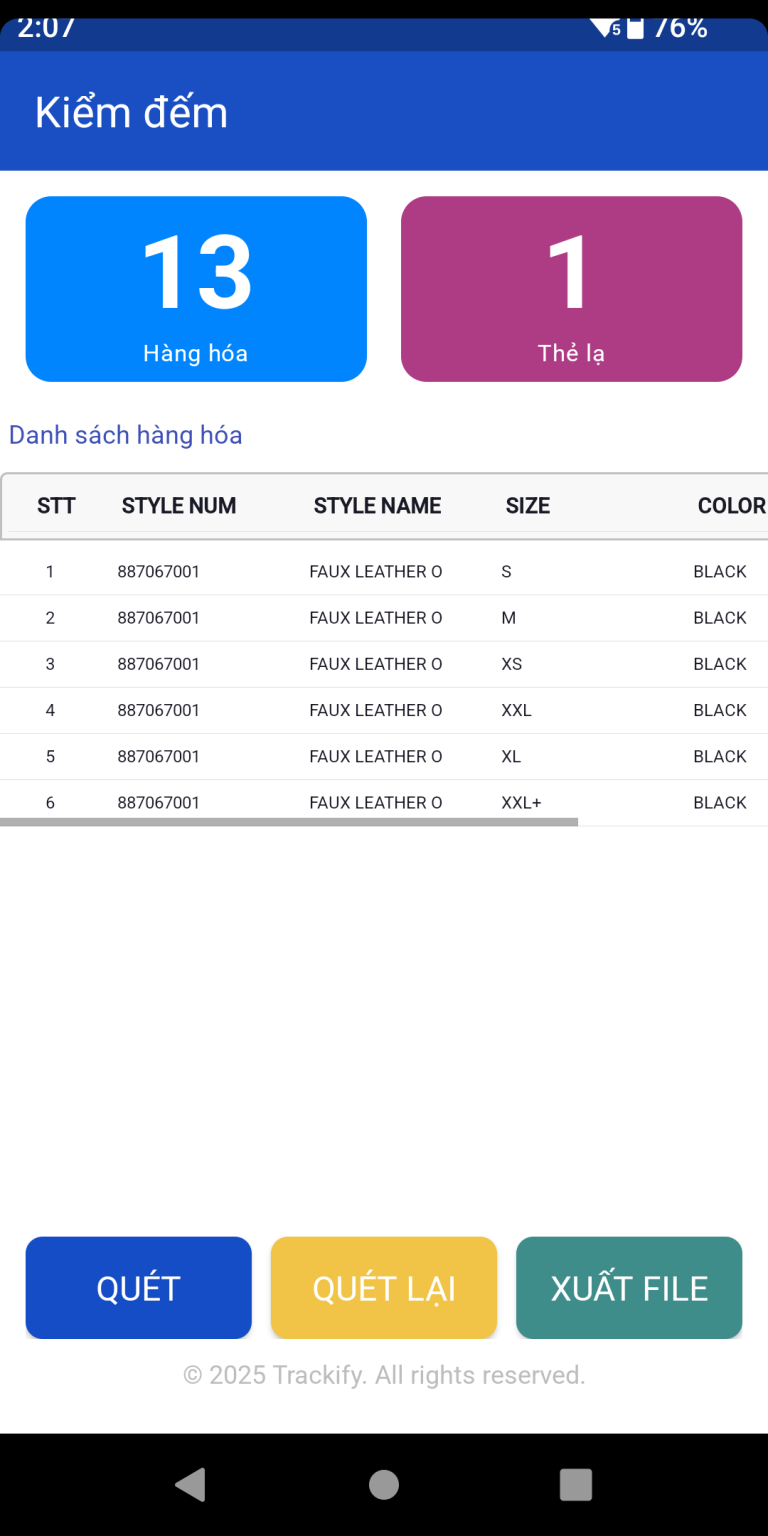This screenshot has height=1536, width=768.
Task: Tap the Android home circle icon
Action: tap(384, 1484)
